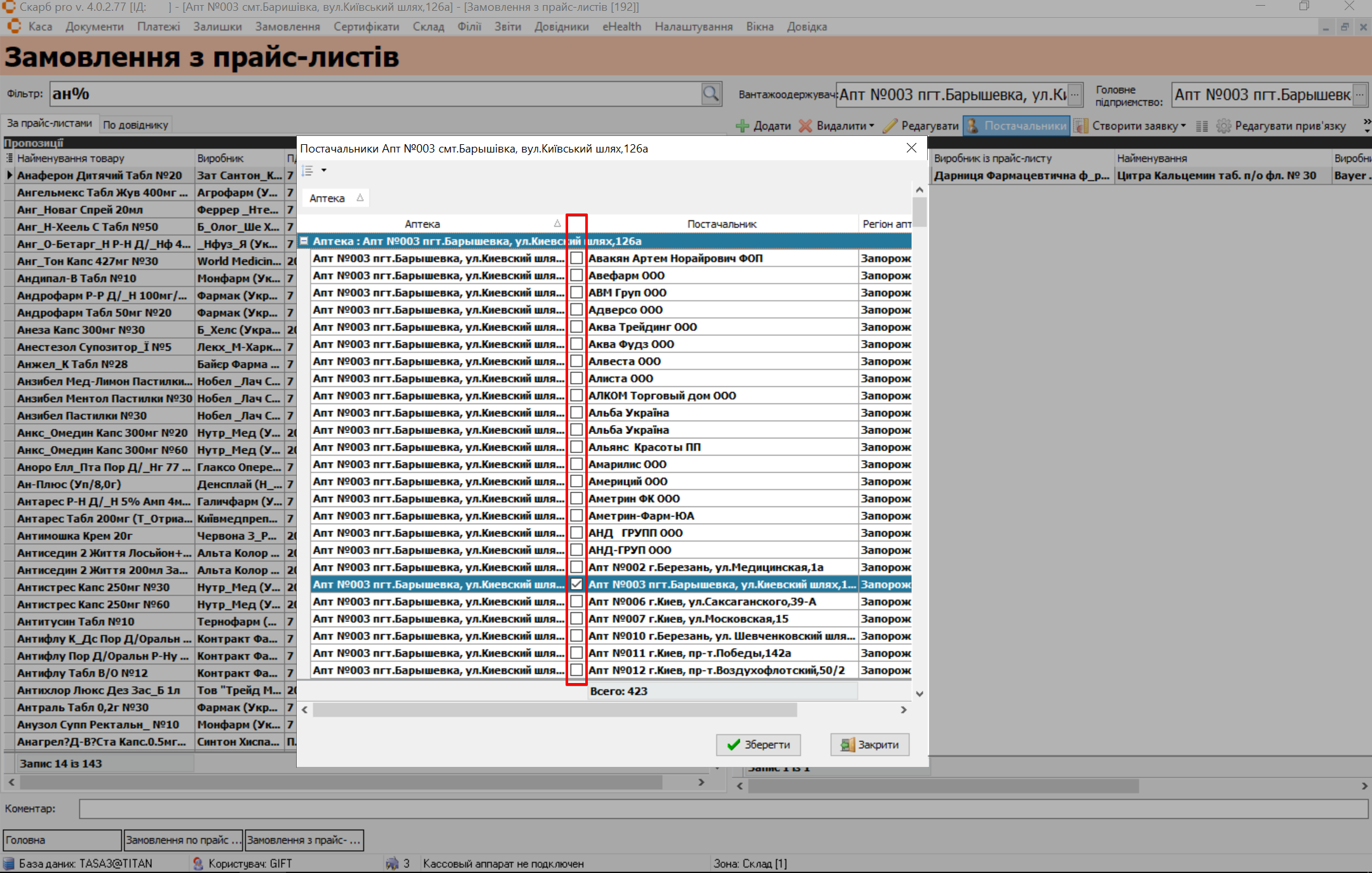Open the Довідники menu

click(x=561, y=27)
